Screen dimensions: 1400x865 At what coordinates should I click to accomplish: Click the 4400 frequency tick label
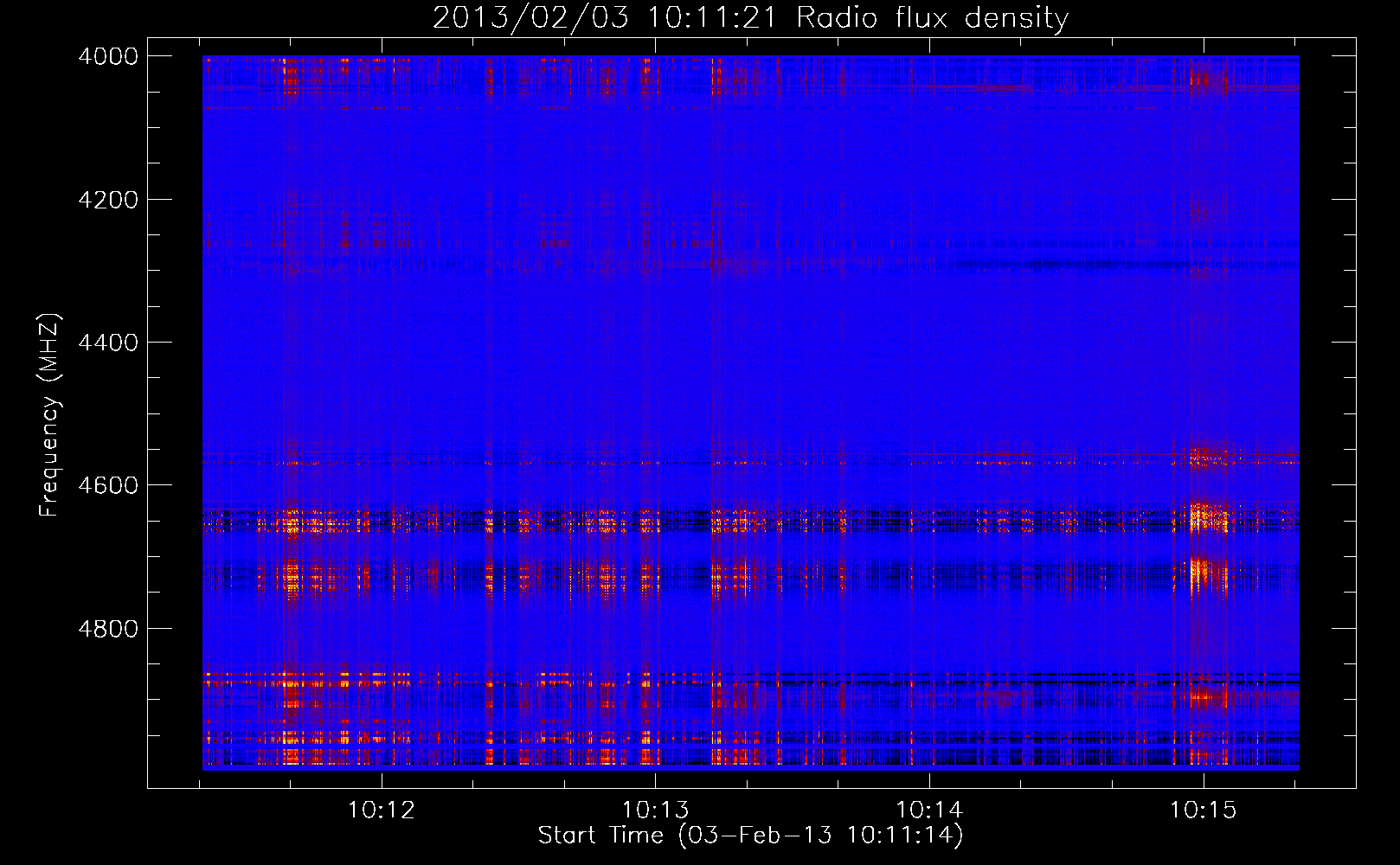pos(108,343)
